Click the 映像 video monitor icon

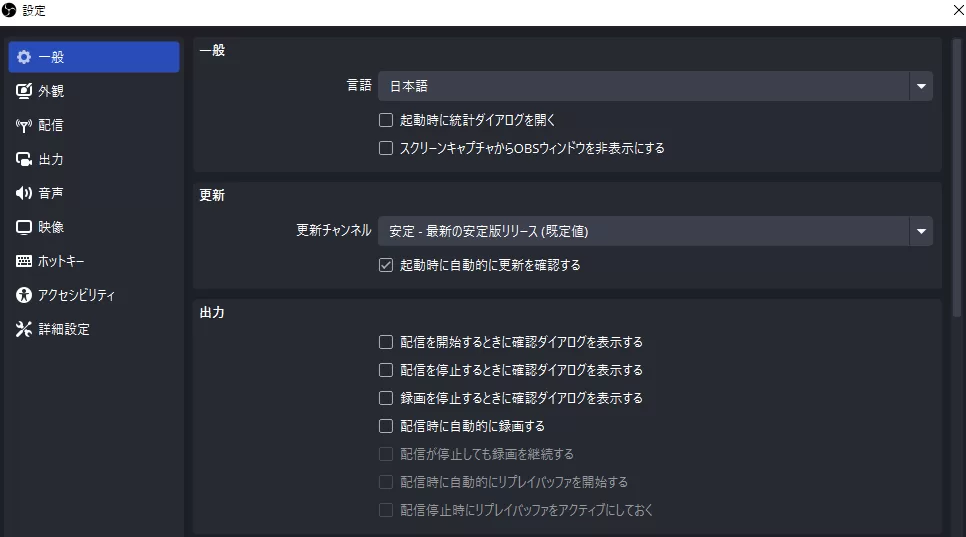[x=24, y=227]
